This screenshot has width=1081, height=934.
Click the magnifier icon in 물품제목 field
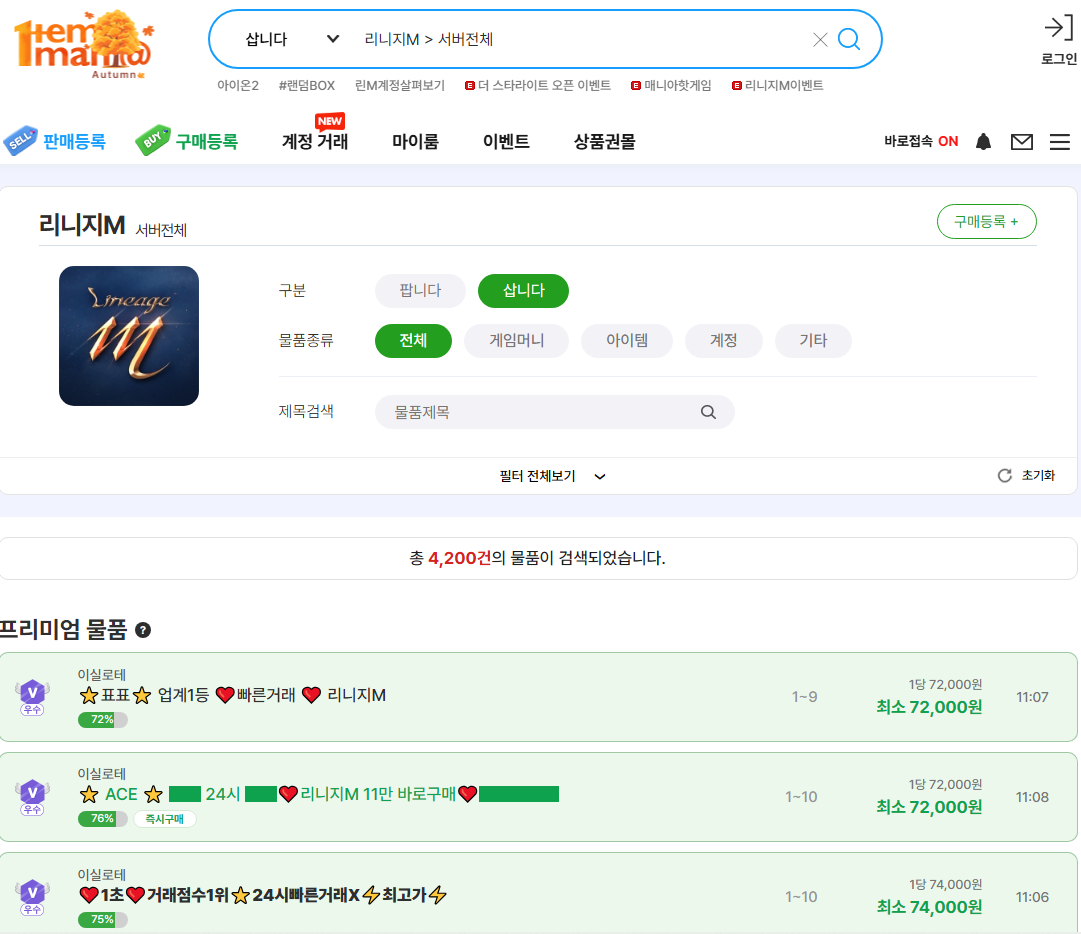click(708, 412)
